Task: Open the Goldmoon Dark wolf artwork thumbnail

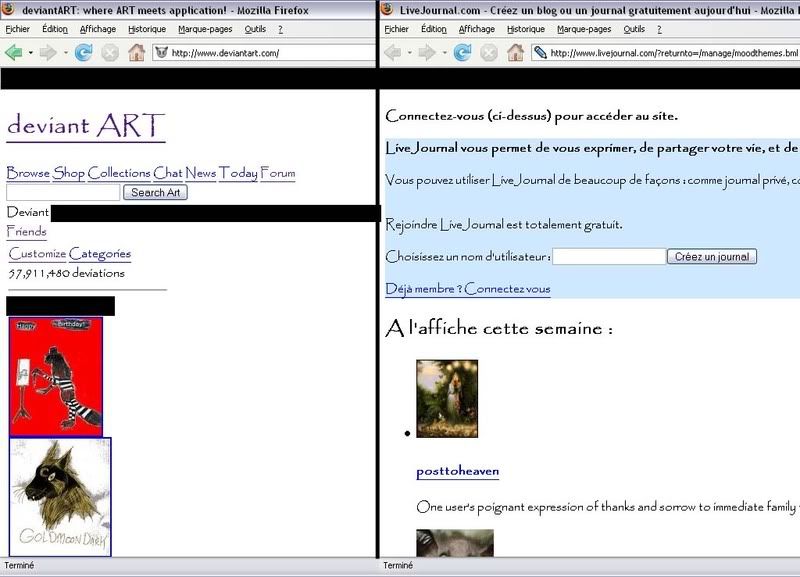Action: tap(60, 497)
